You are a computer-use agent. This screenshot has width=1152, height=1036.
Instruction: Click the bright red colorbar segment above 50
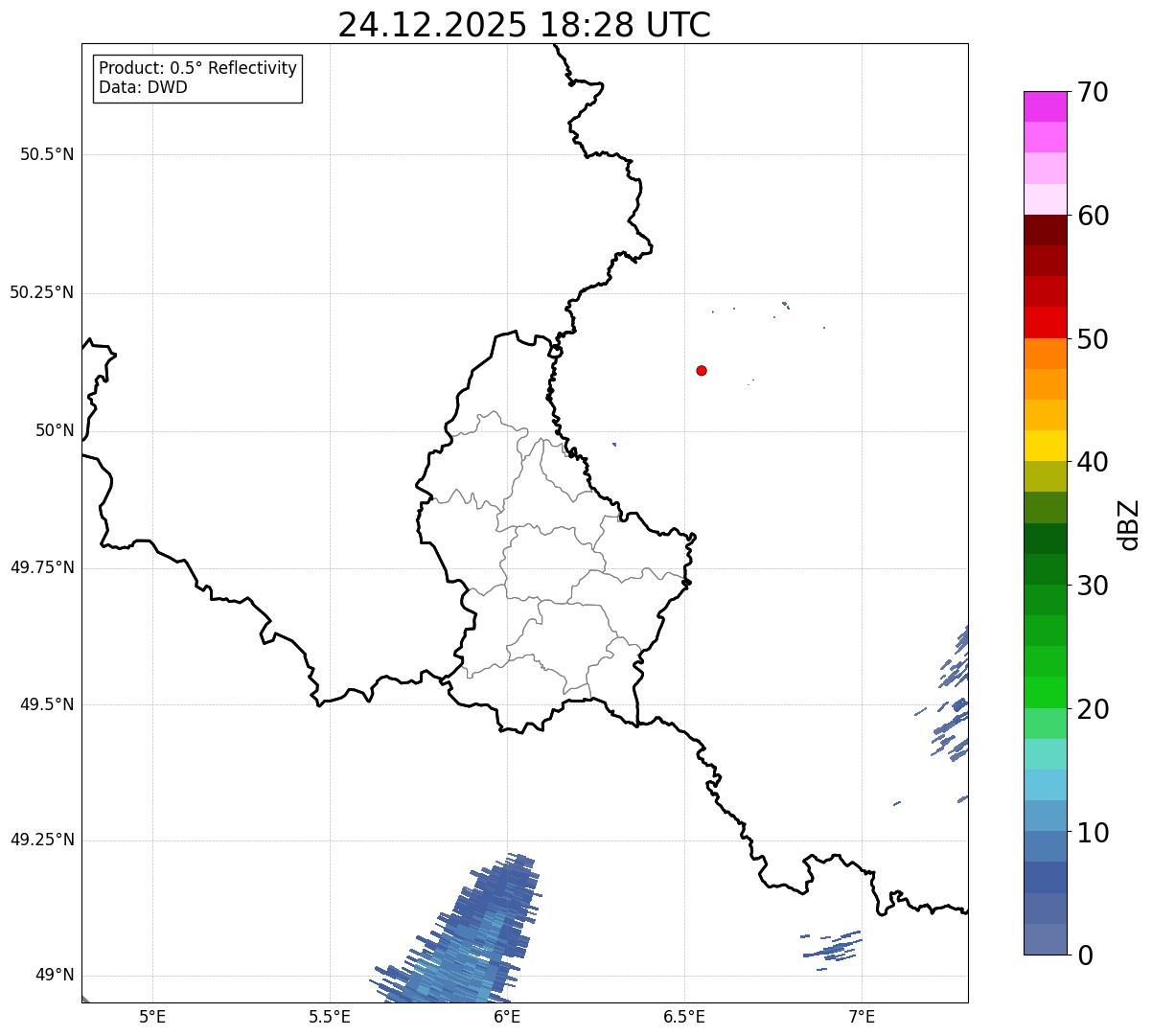pos(1045,322)
